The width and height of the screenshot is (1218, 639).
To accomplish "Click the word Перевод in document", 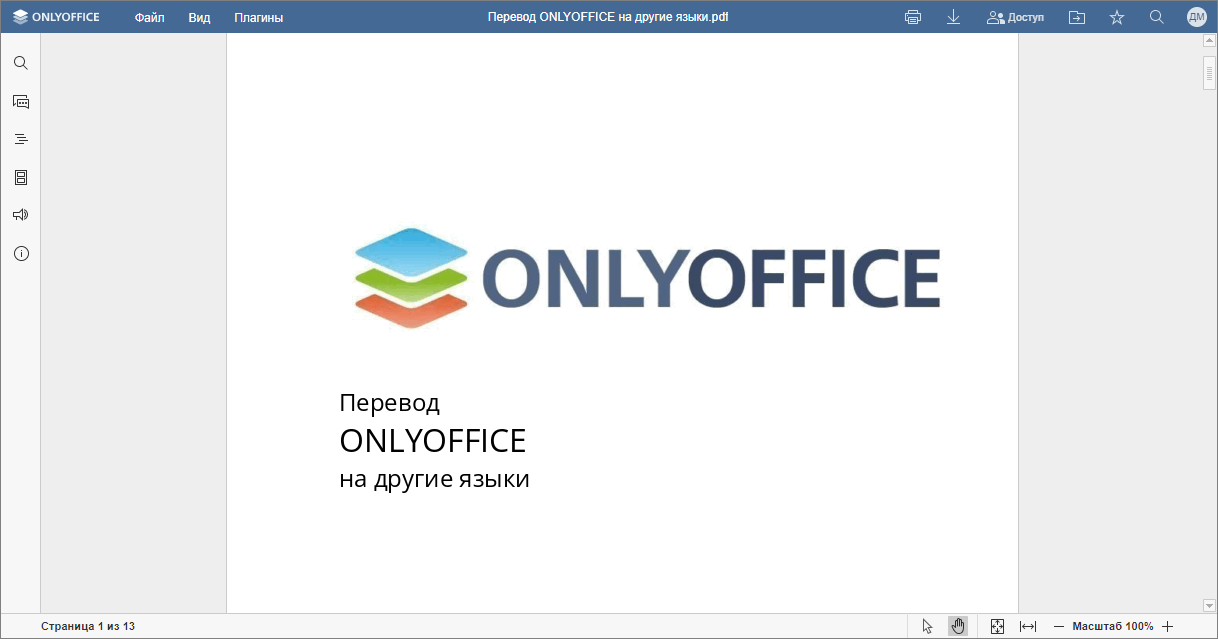I will [x=389, y=403].
